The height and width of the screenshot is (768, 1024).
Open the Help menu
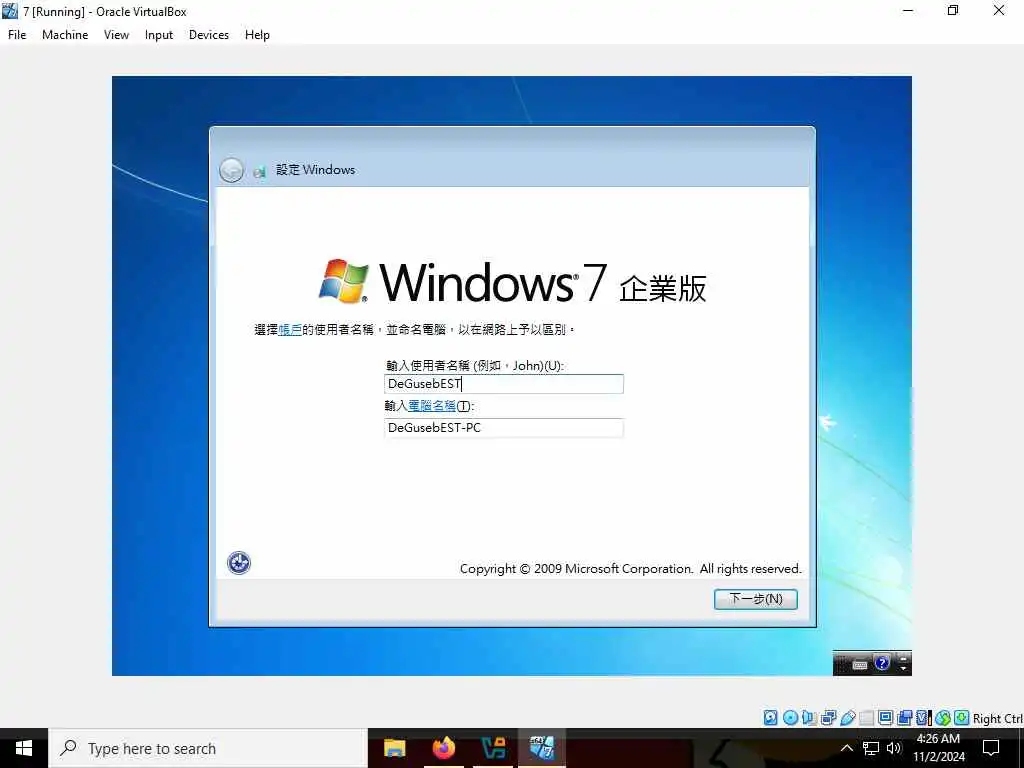tap(257, 35)
